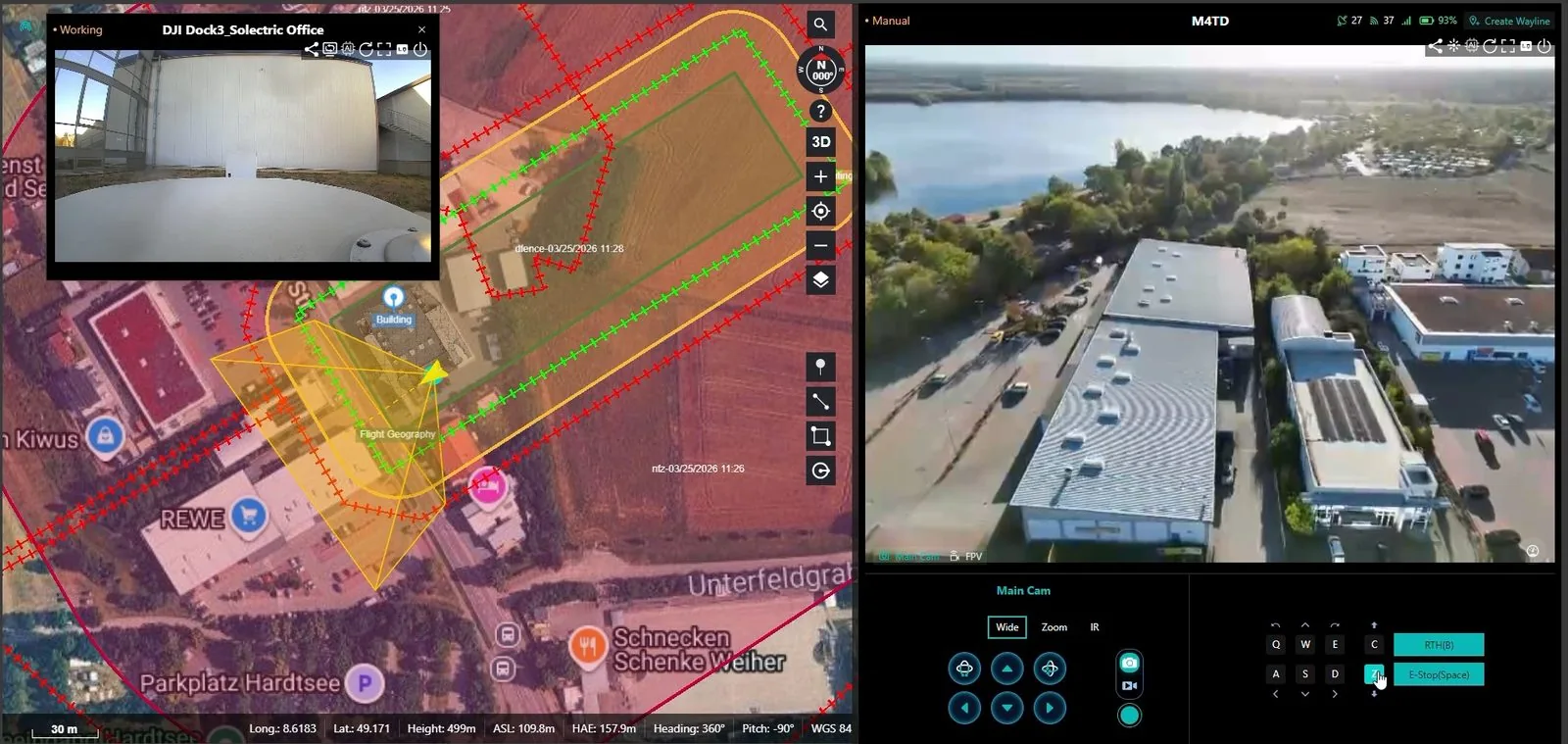This screenshot has height=744, width=1568.
Task: Select the pin marker annotation tool
Action: pos(820,367)
